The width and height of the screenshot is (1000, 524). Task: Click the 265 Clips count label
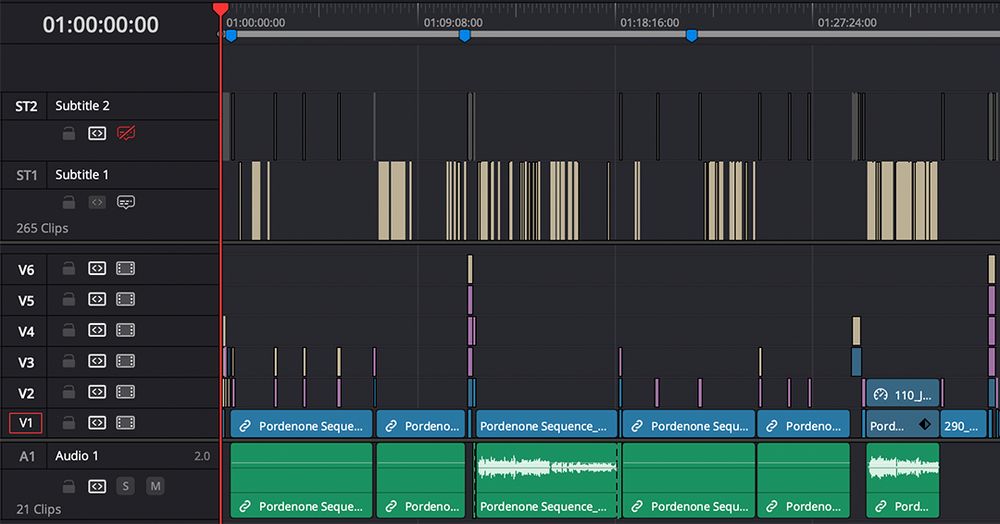coord(42,228)
